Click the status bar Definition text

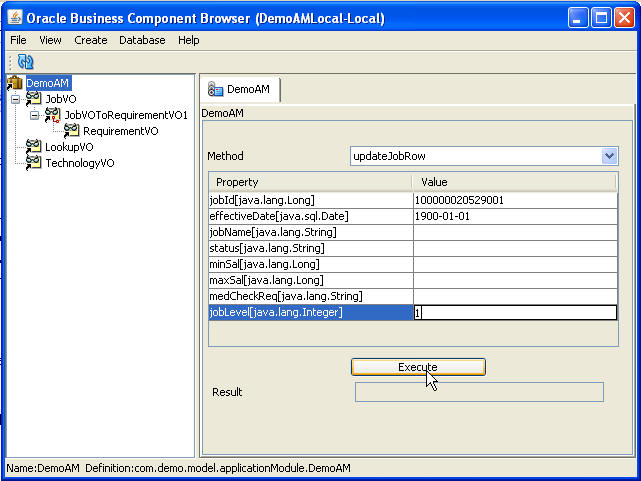pos(218,468)
